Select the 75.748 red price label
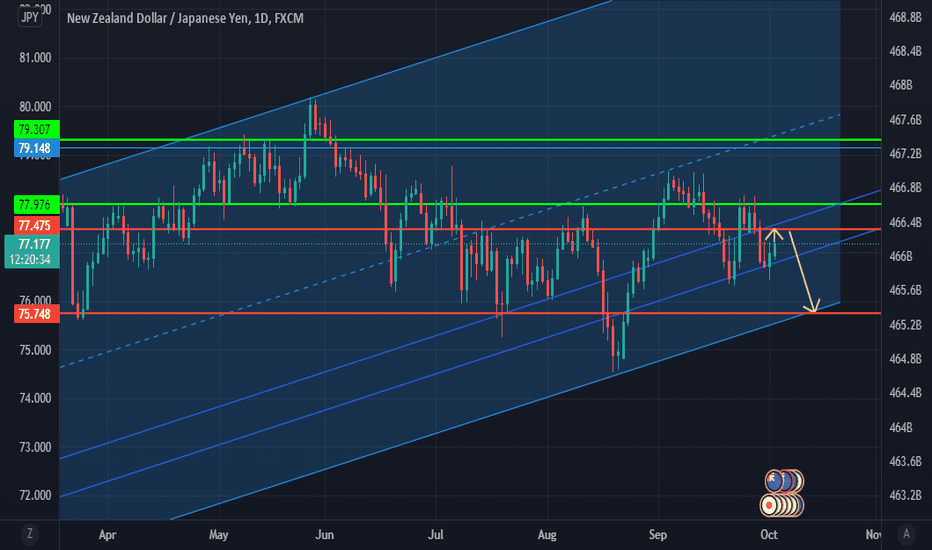Screen dimensions: 932x550 [36, 314]
